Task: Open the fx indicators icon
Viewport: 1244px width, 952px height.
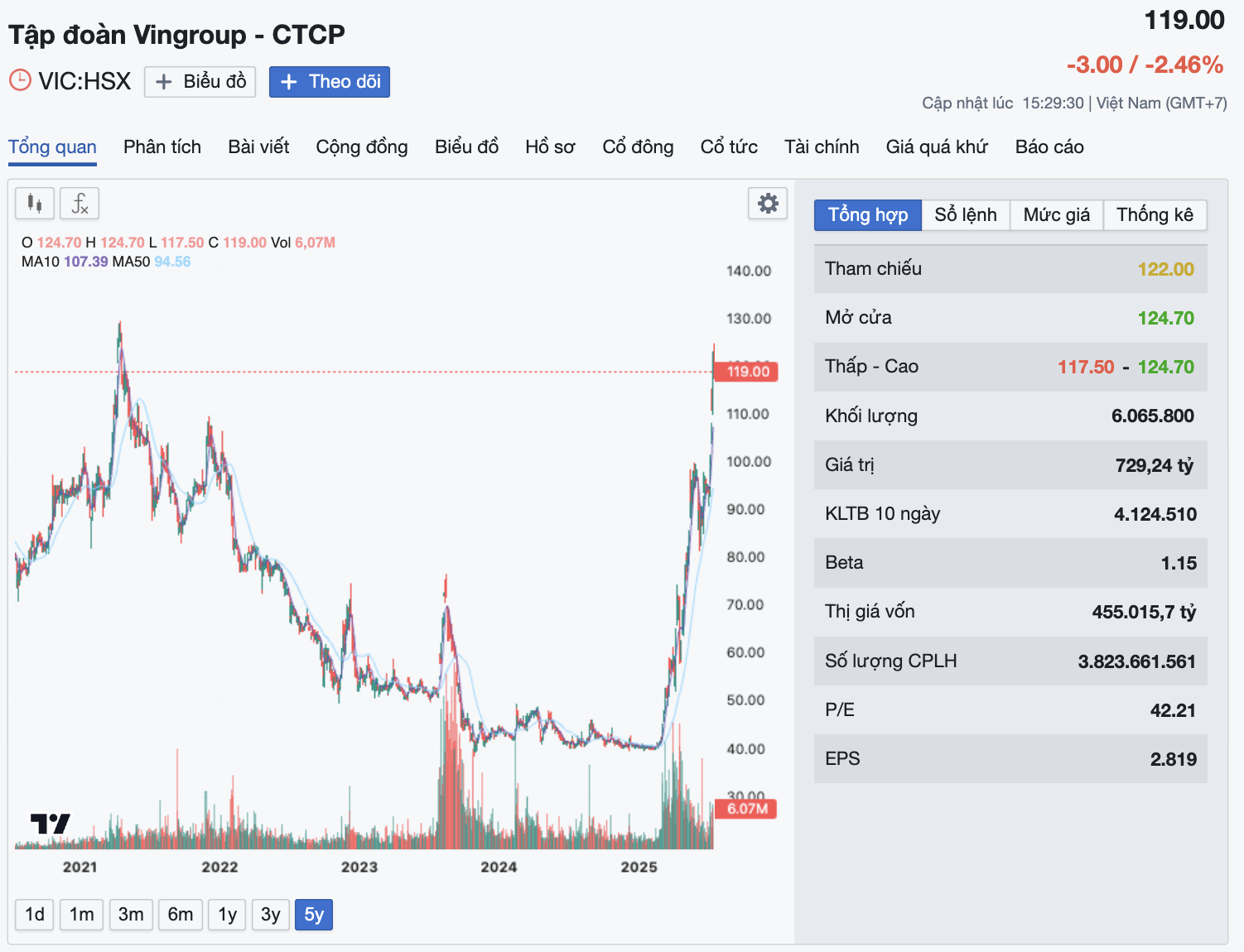Action: point(80,203)
